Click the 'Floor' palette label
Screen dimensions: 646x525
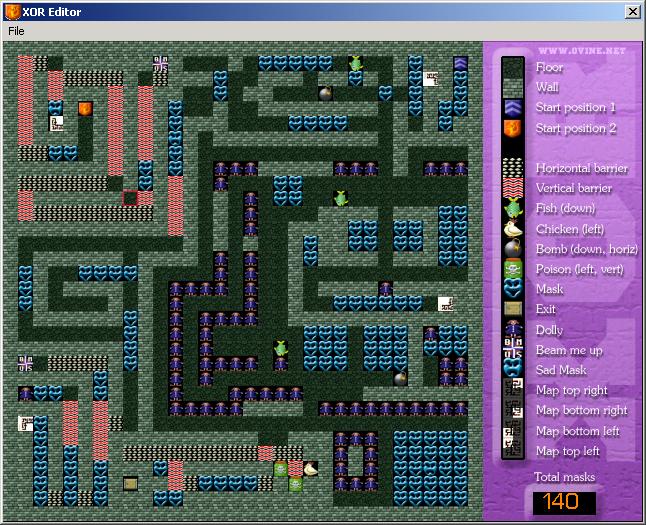point(549,67)
